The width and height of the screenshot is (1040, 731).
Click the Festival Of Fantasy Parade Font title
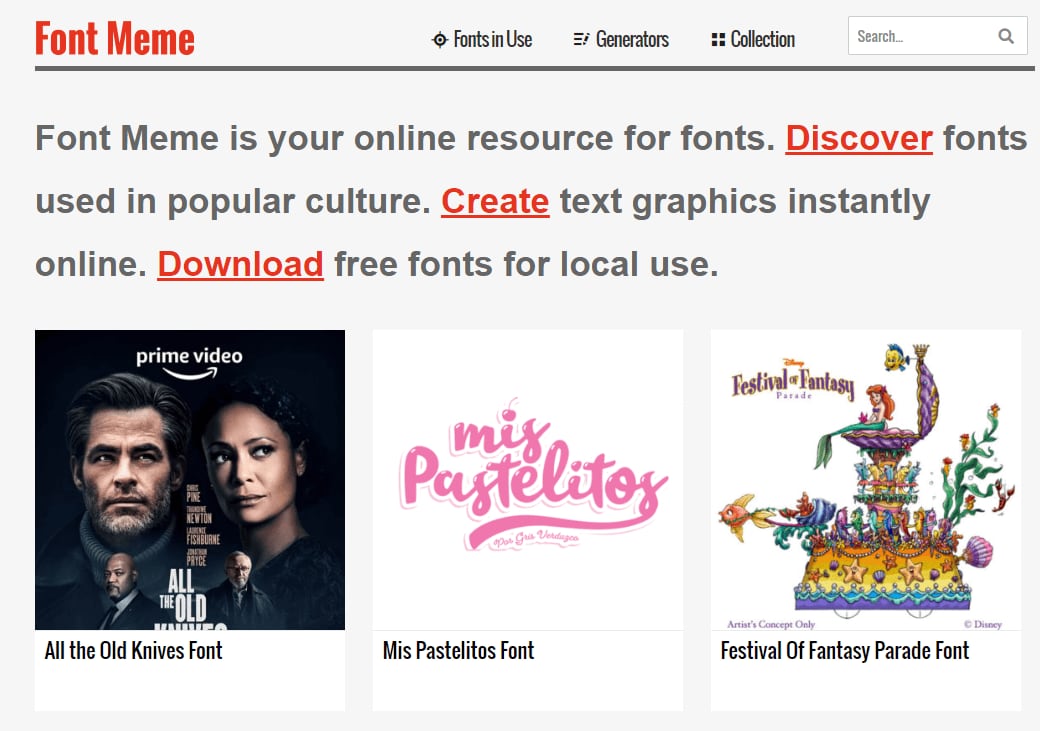pyautogui.click(x=845, y=651)
